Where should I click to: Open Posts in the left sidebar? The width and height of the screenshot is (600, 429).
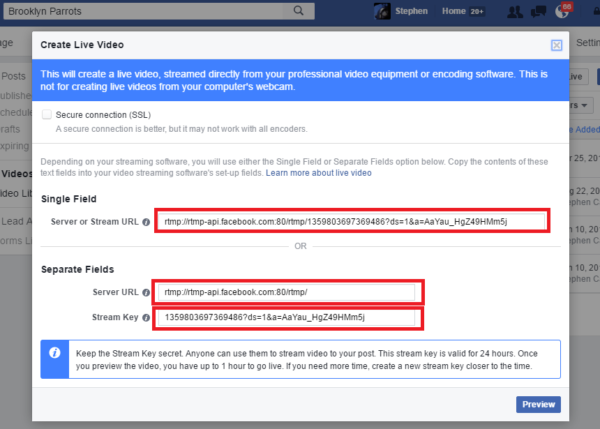pyautogui.click(x=13, y=76)
